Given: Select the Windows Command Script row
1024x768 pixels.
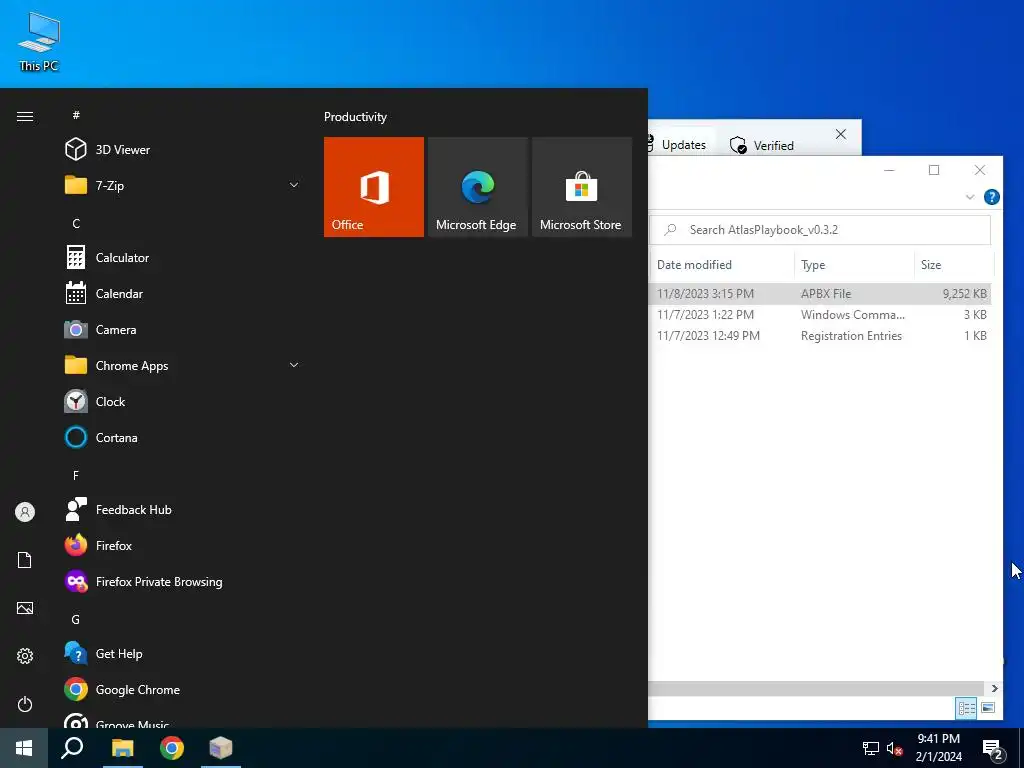Looking at the screenshot, I should tap(820, 315).
